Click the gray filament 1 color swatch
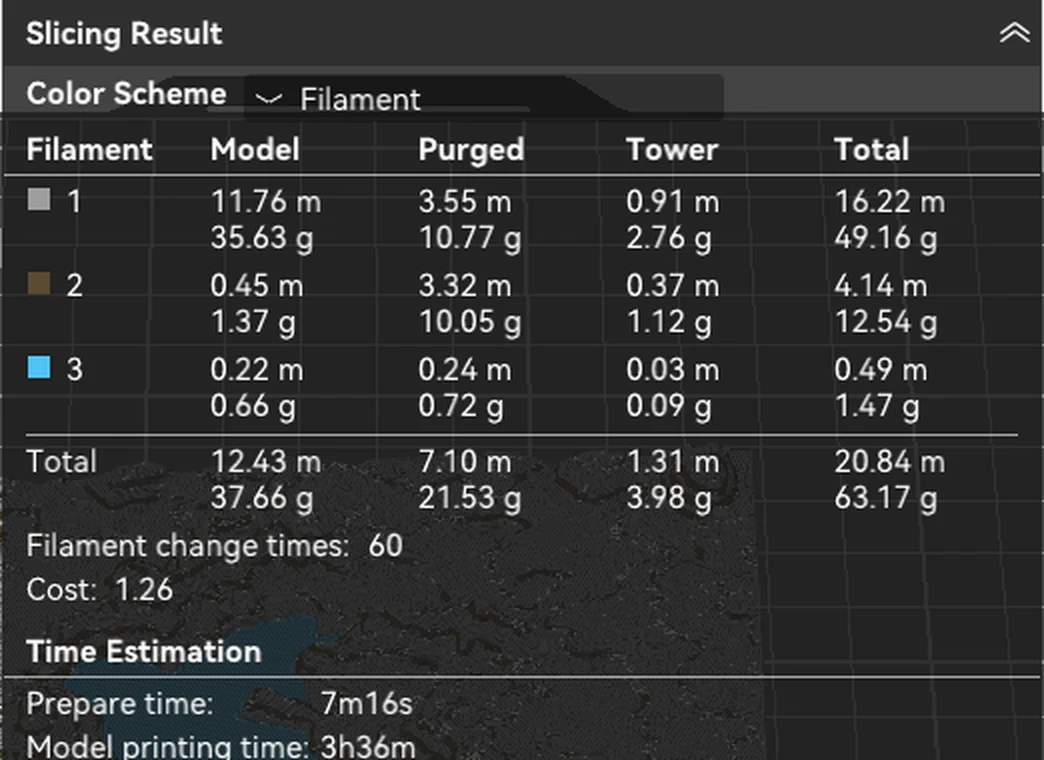Image resolution: width=1044 pixels, height=760 pixels. pyautogui.click(x=39, y=199)
